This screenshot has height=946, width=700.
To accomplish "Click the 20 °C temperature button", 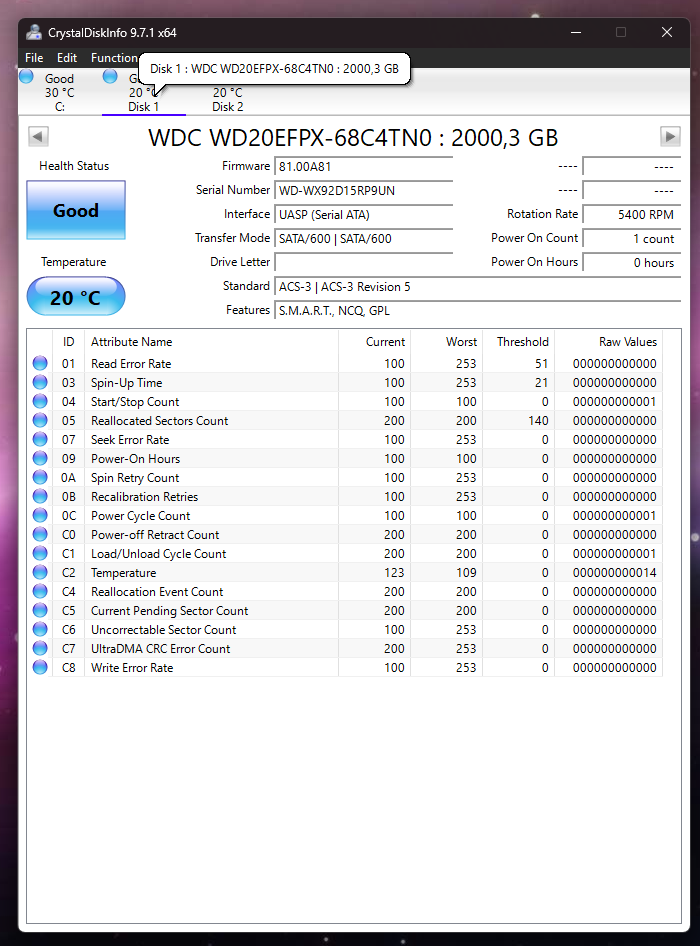I will [x=76, y=296].
